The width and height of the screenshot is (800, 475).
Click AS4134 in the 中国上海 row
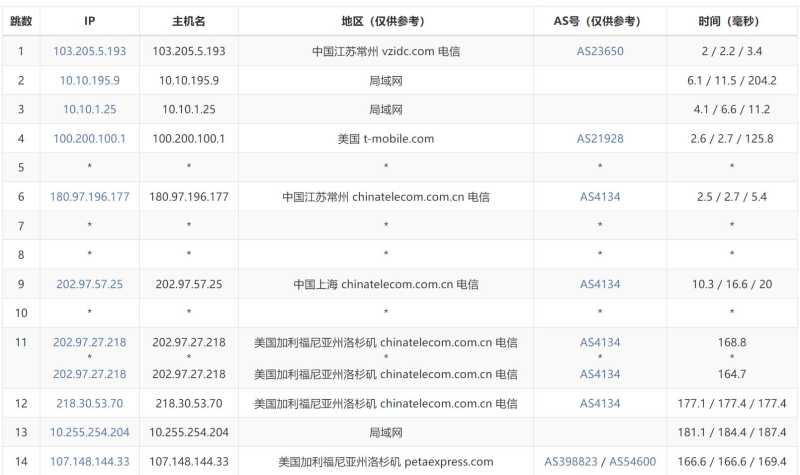[600, 284]
